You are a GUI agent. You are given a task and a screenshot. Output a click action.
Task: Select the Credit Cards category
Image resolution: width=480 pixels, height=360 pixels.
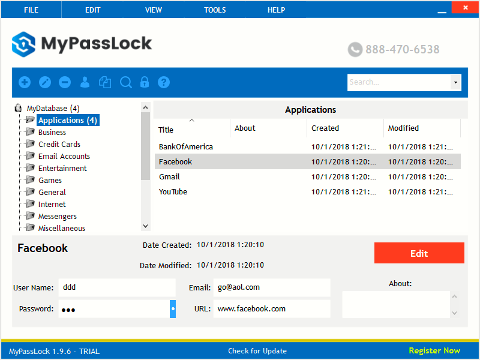click(59, 144)
